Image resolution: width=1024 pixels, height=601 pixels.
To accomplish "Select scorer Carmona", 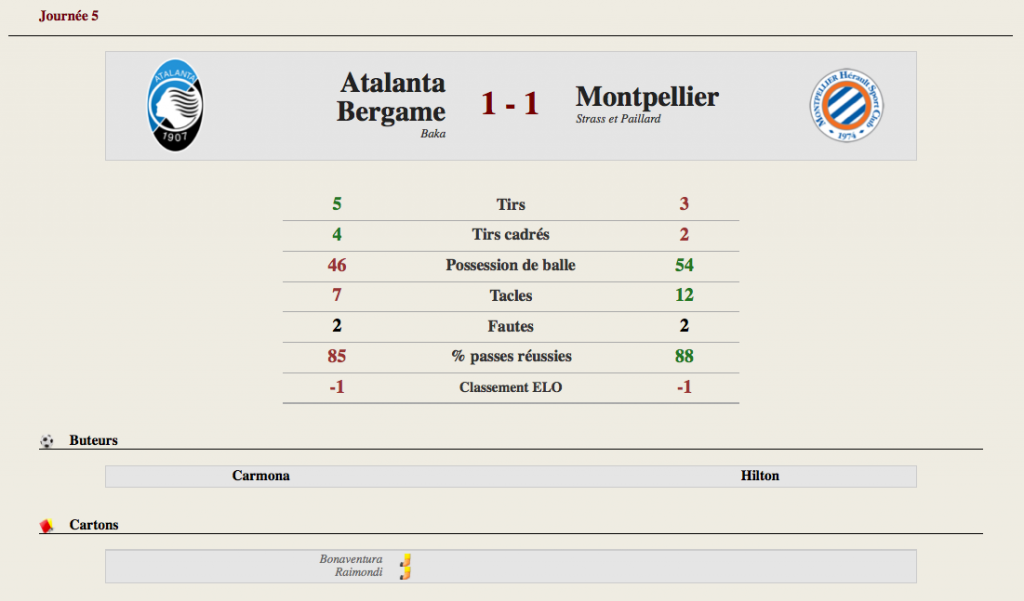I will [261, 476].
